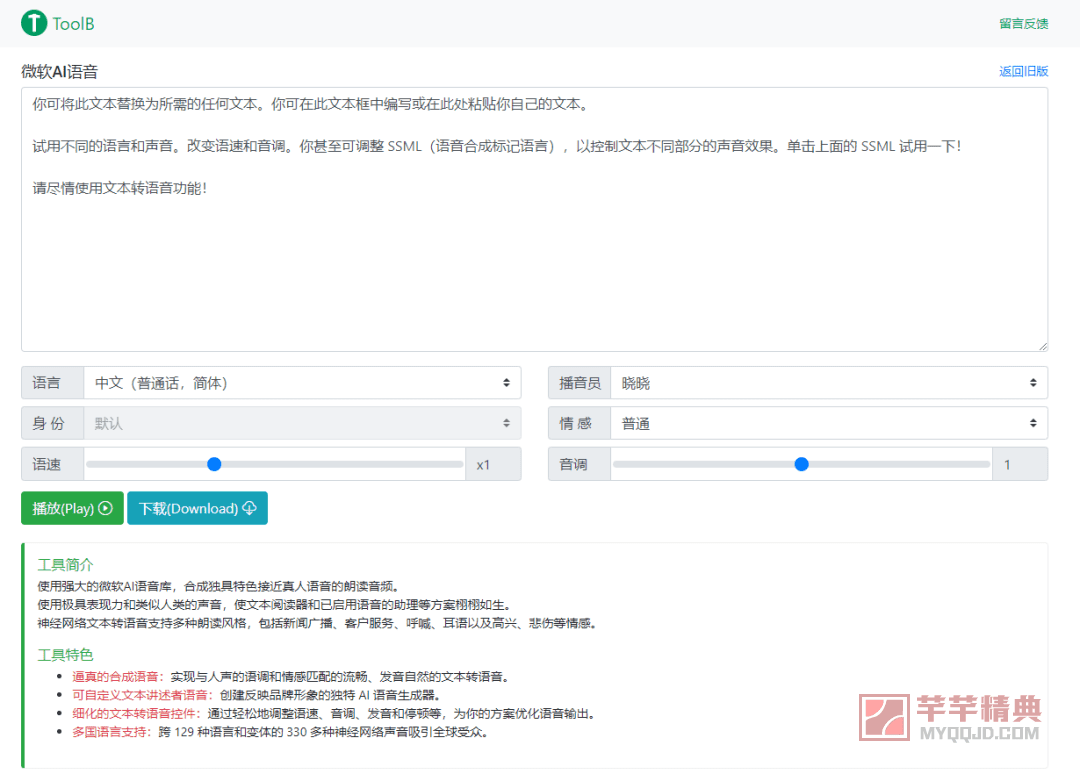Viewport: 1080px width, 781px height.
Task: Click the 工具特色 section heading
Action: tap(65, 654)
